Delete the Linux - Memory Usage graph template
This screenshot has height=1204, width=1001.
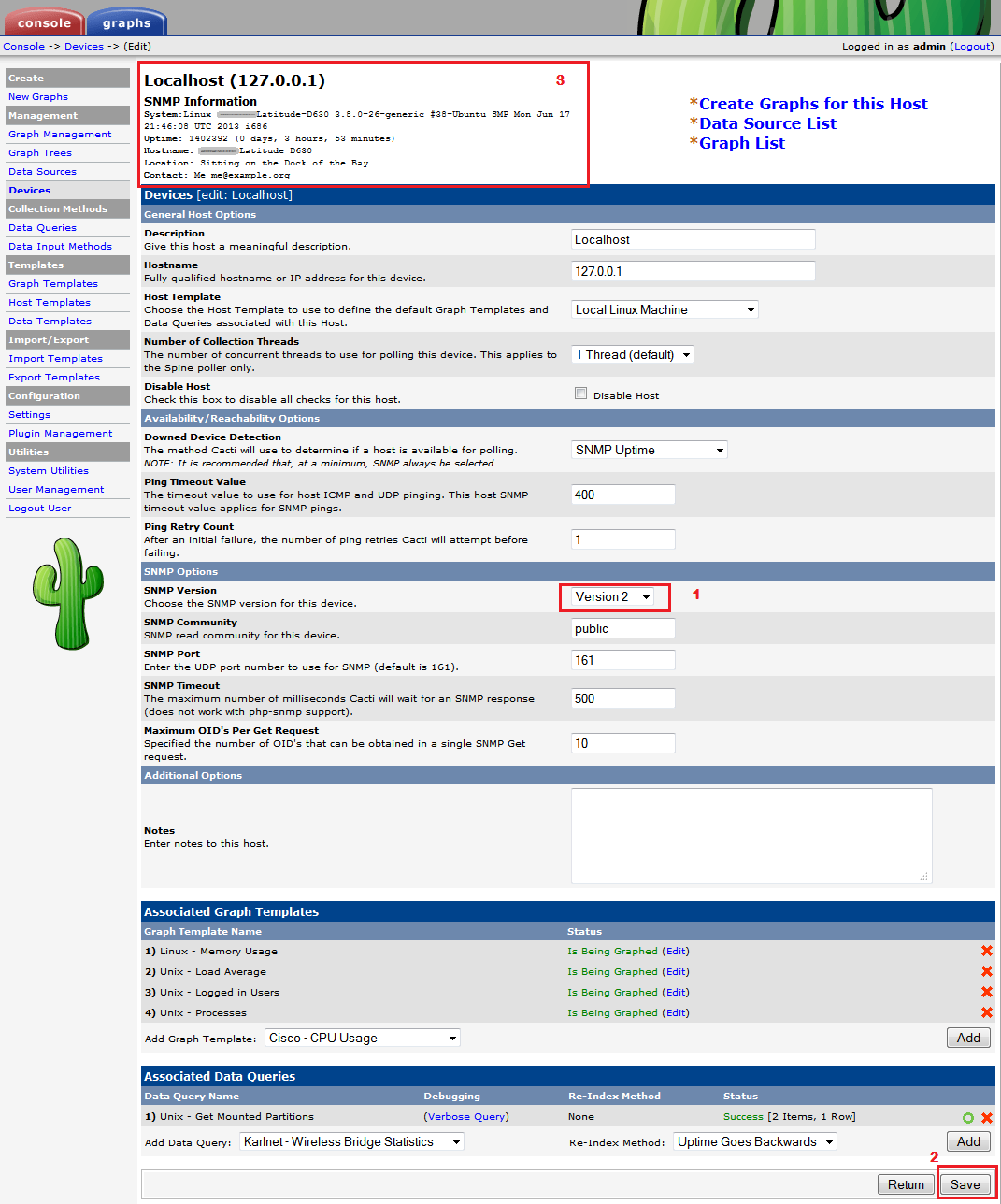pyautogui.click(x=986, y=951)
